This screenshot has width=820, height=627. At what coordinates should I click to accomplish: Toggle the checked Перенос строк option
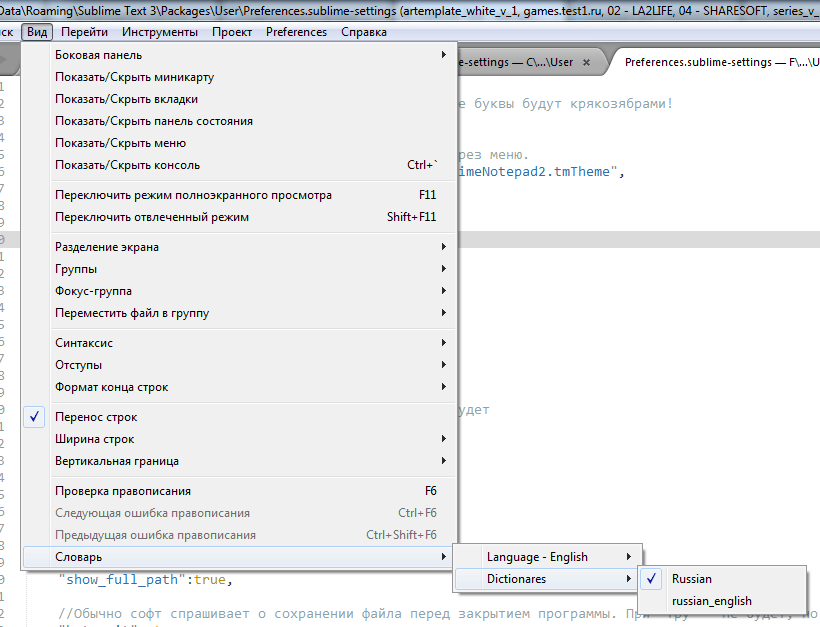pos(96,417)
